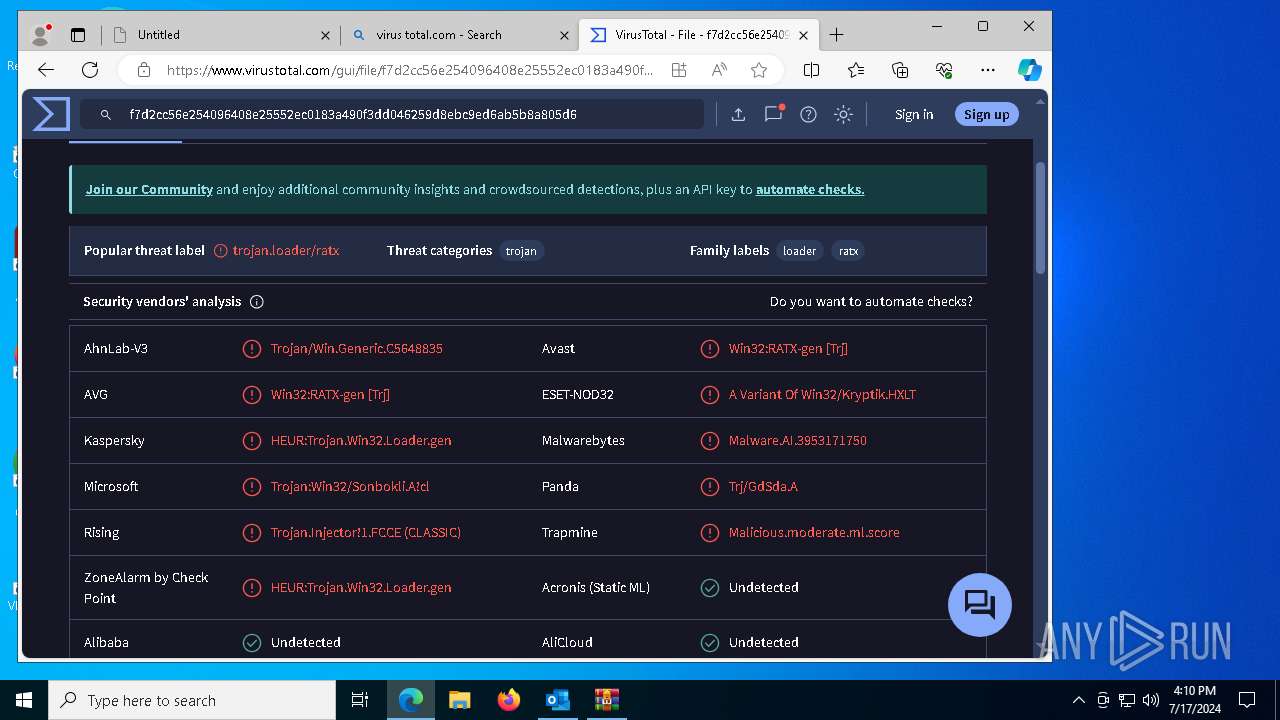
Task: Click the upload file icon
Action: tap(738, 115)
